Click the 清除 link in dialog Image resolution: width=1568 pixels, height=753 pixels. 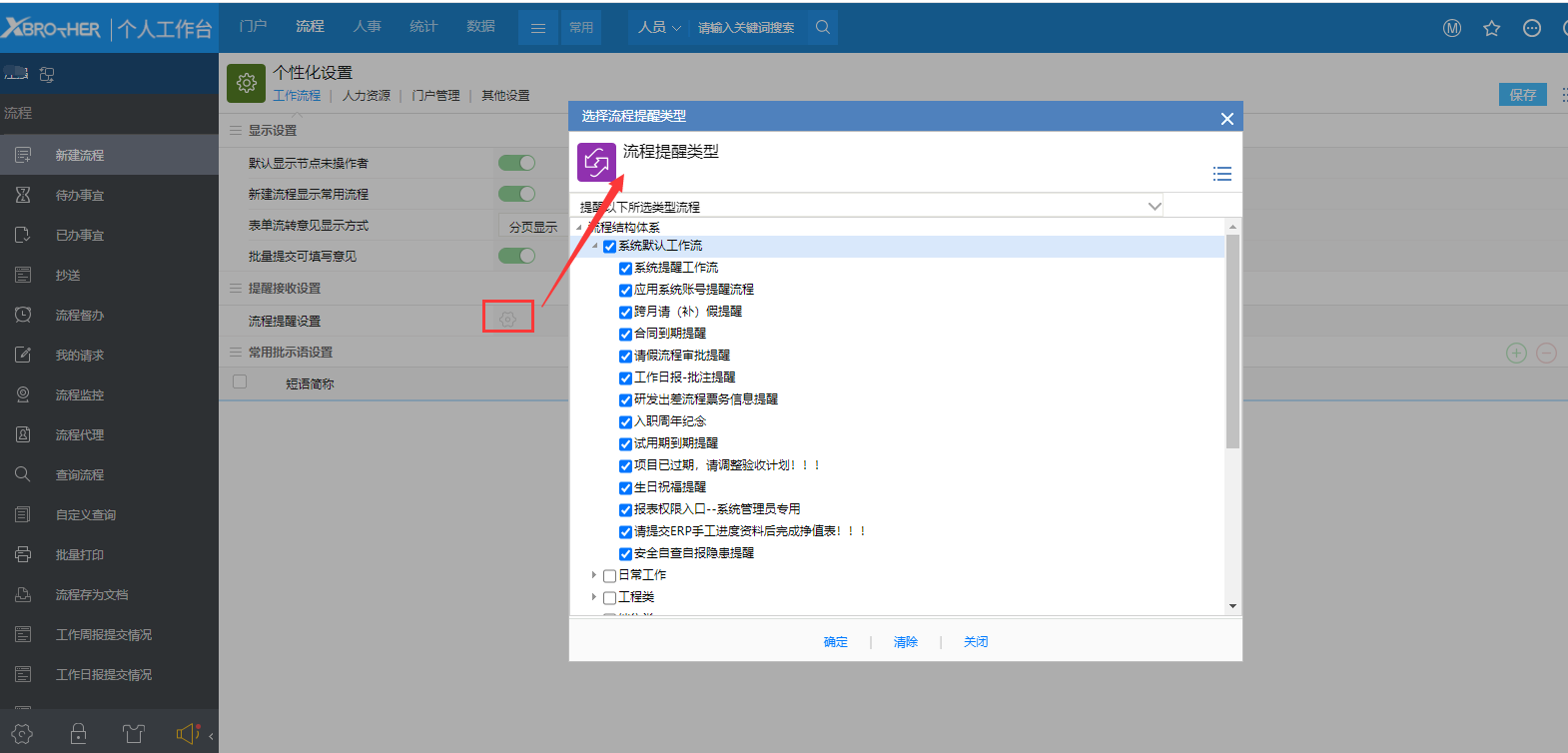pyautogui.click(x=905, y=642)
